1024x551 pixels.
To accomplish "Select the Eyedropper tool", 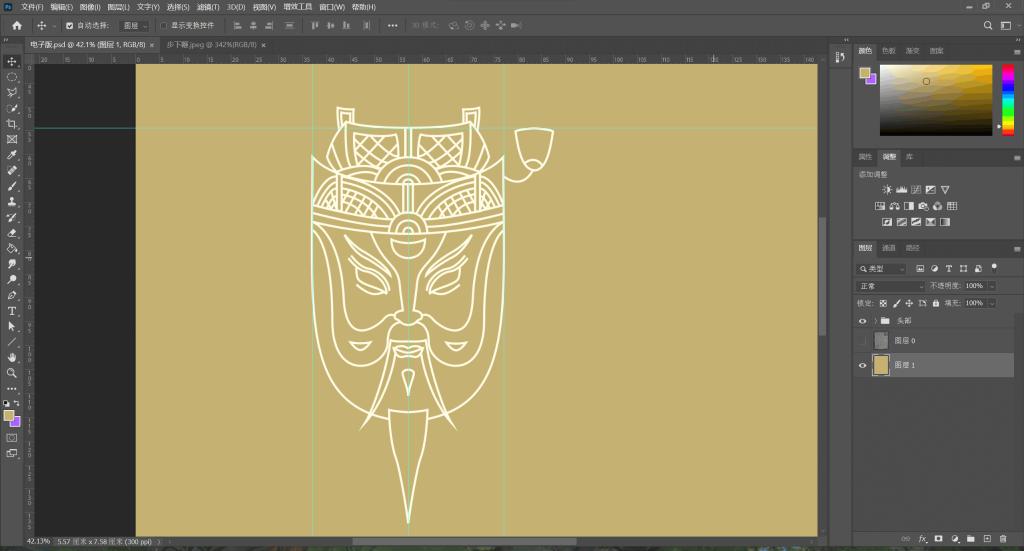I will (x=12, y=155).
